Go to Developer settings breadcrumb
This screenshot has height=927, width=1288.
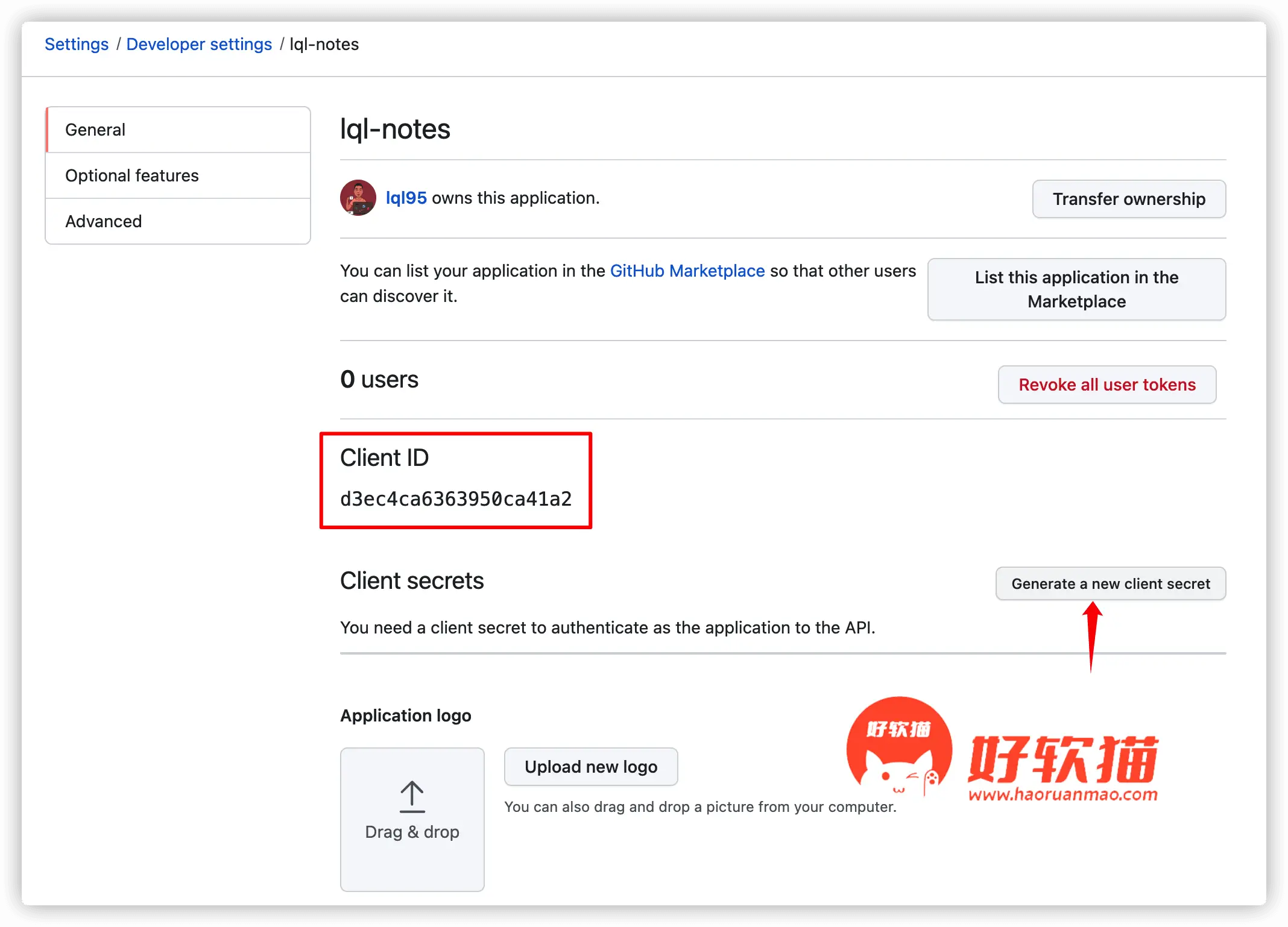(x=199, y=44)
